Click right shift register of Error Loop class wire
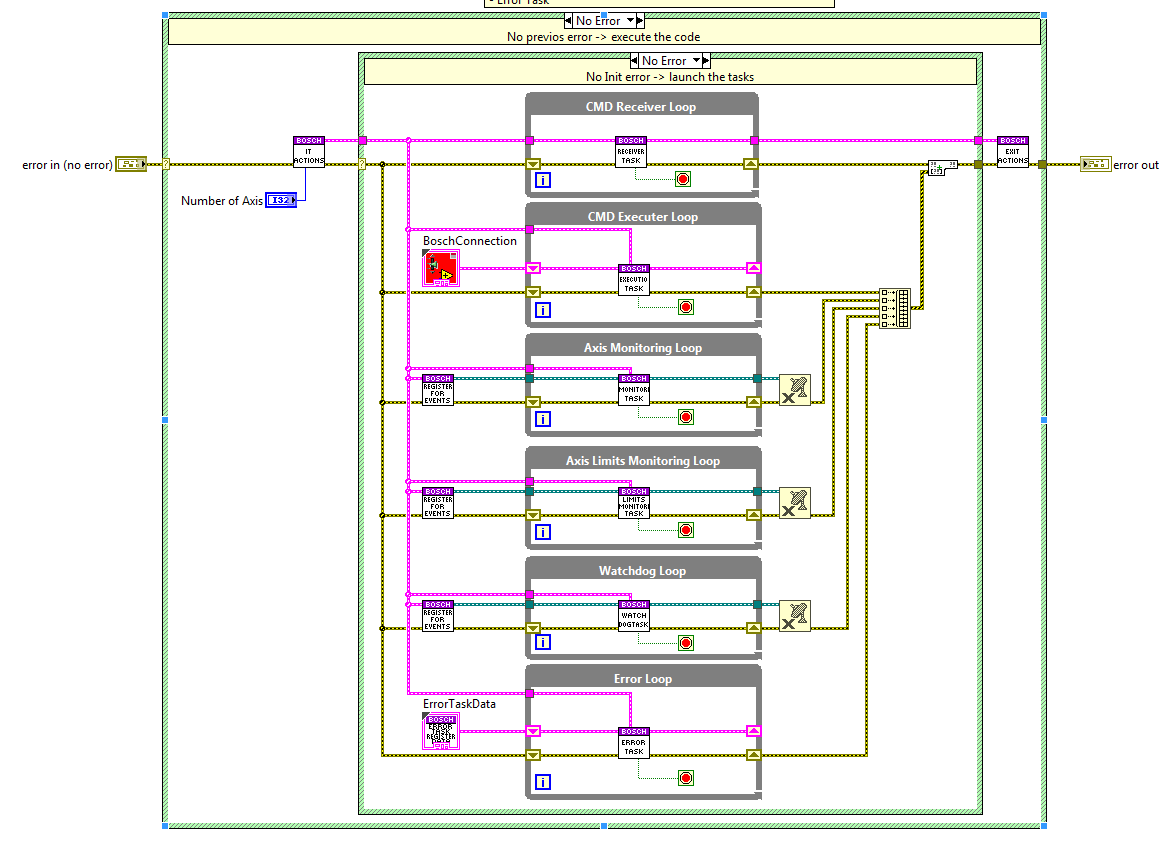 pos(754,731)
